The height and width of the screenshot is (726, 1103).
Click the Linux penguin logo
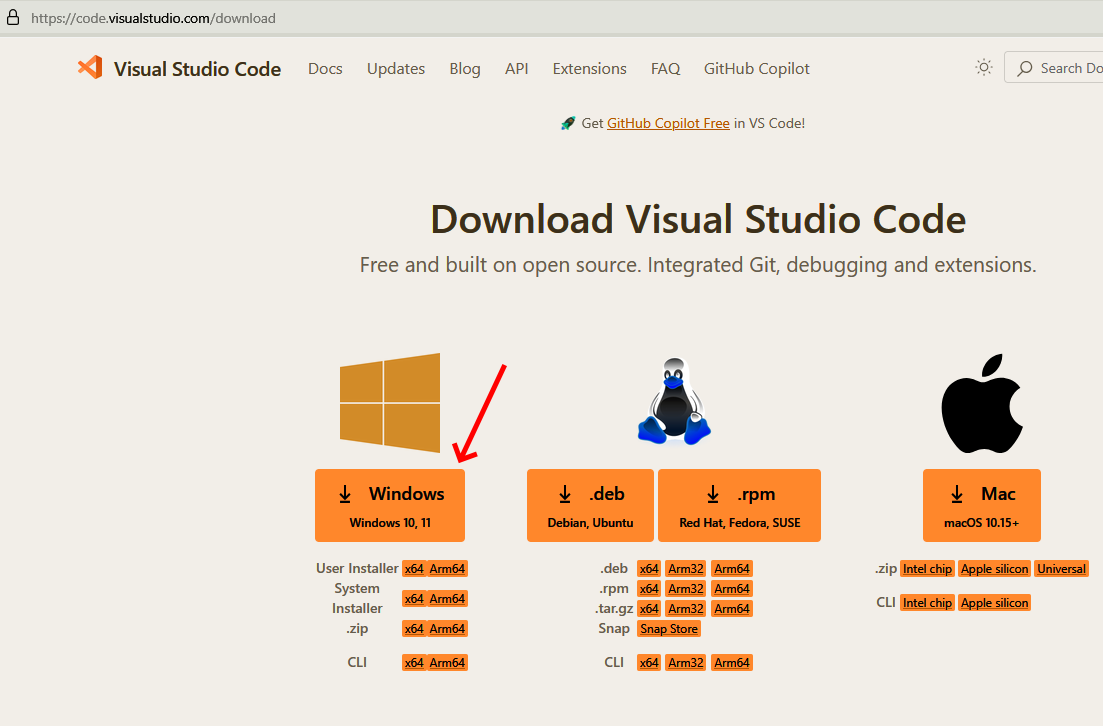tap(674, 402)
